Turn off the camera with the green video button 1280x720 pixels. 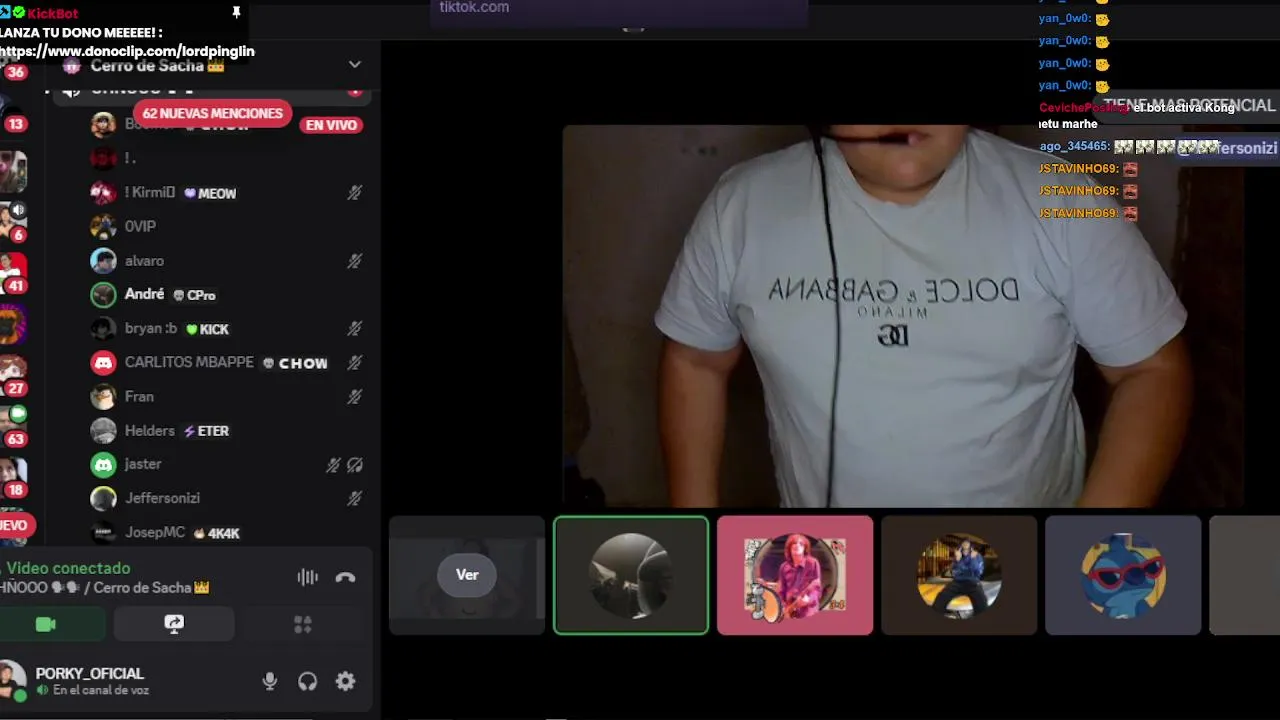coord(46,624)
